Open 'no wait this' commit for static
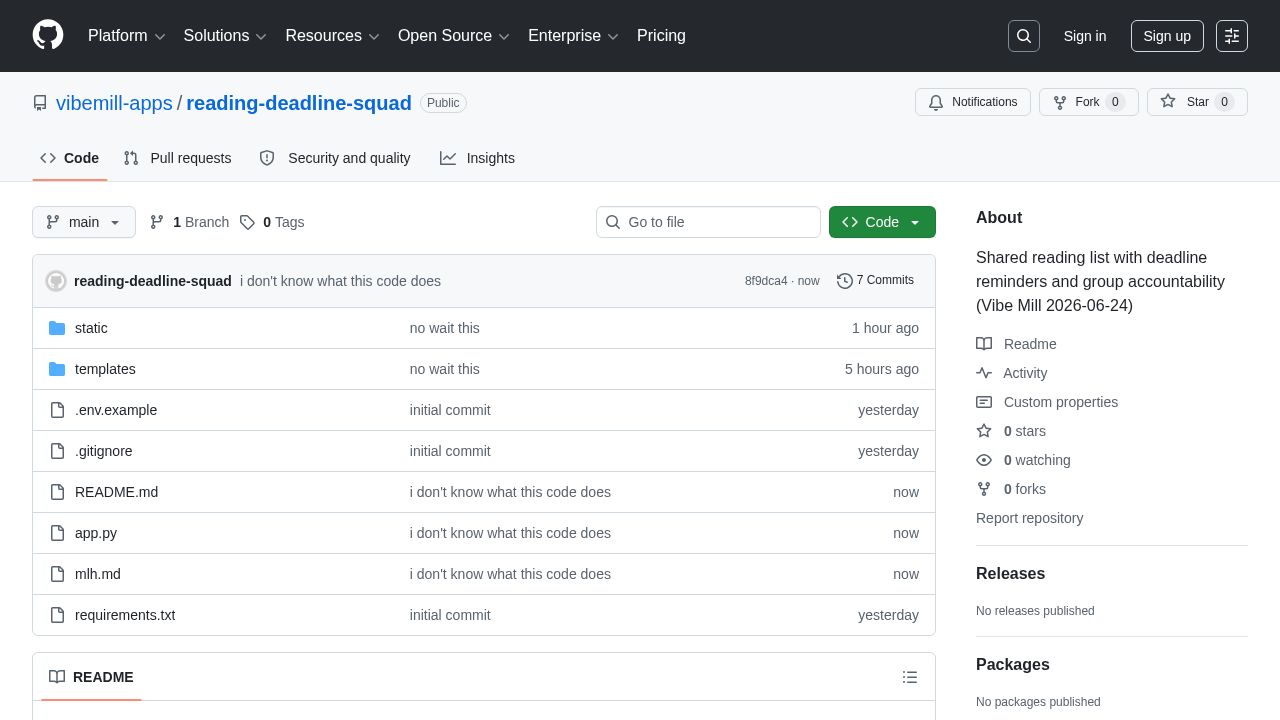 pyautogui.click(x=444, y=328)
